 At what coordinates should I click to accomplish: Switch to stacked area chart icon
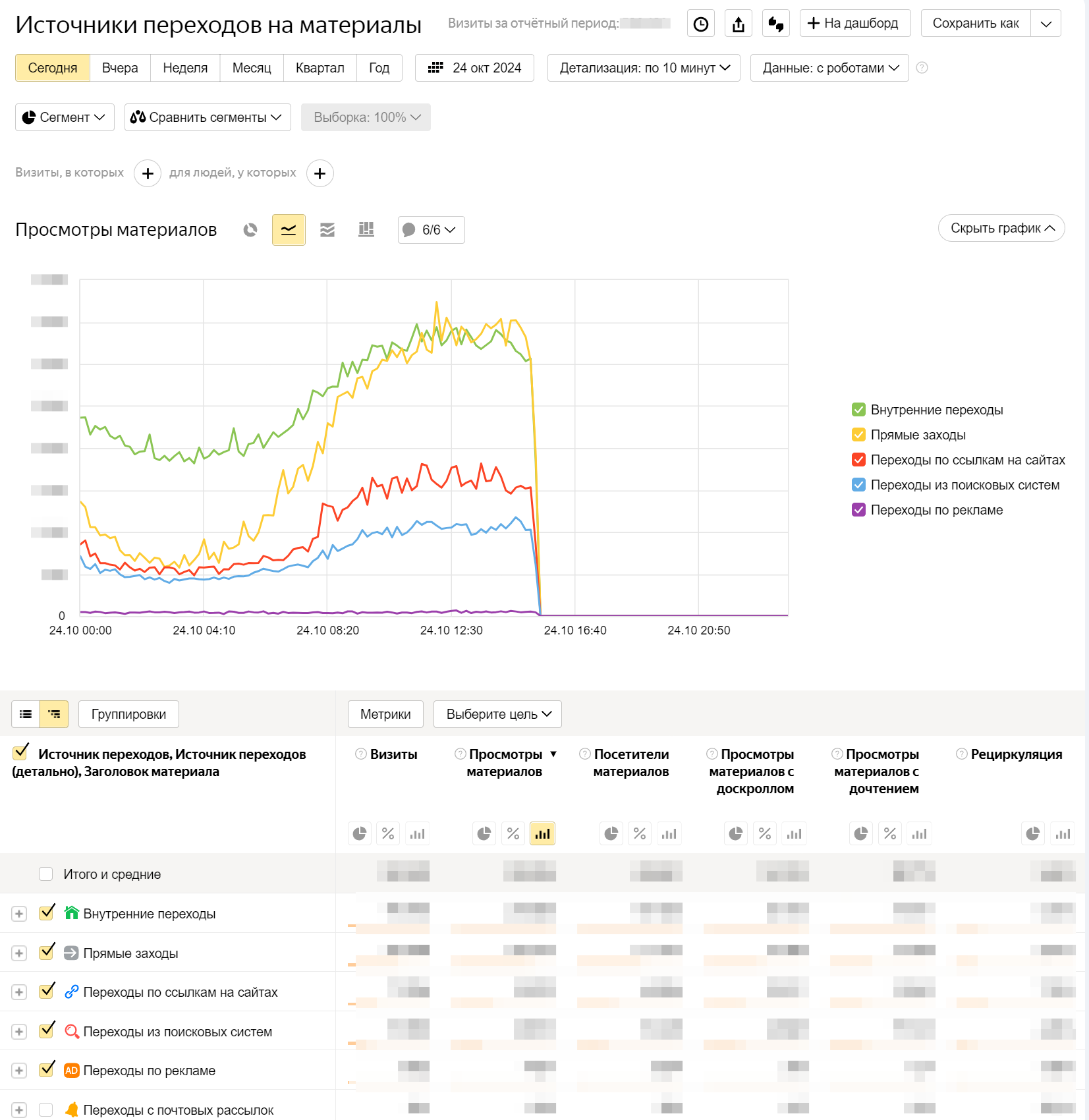(x=327, y=230)
